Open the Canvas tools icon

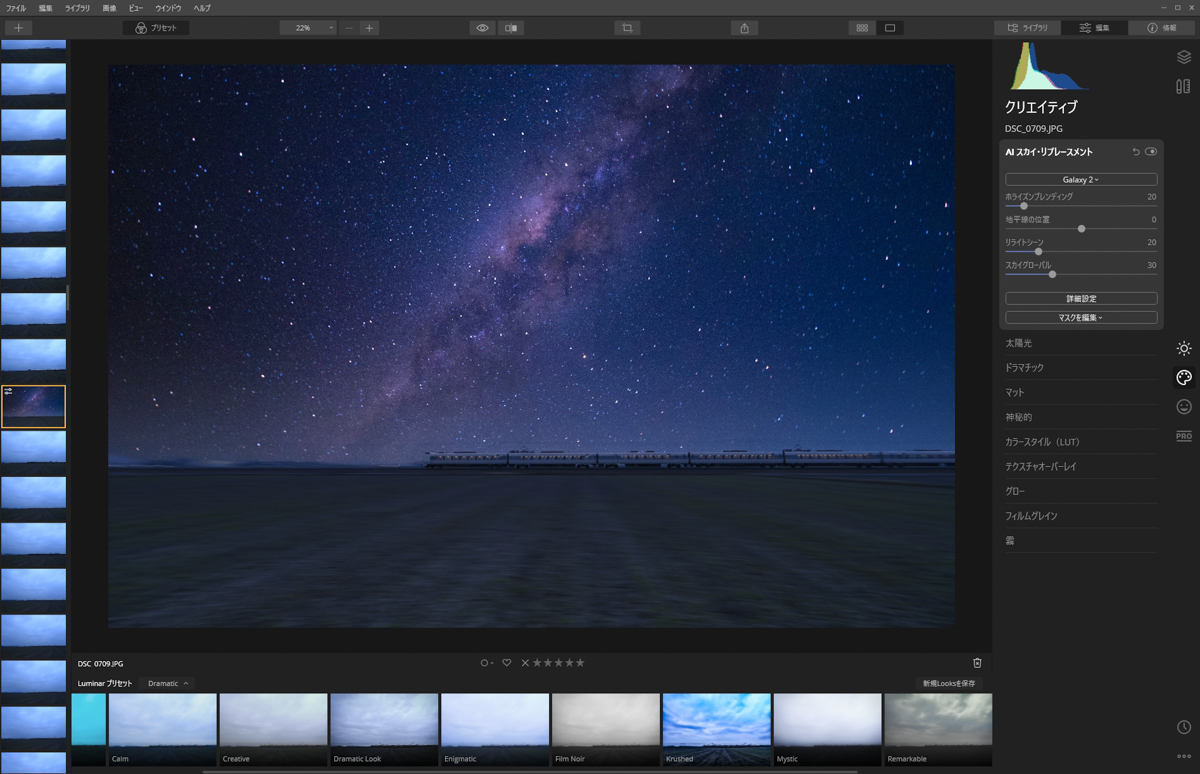1184,86
